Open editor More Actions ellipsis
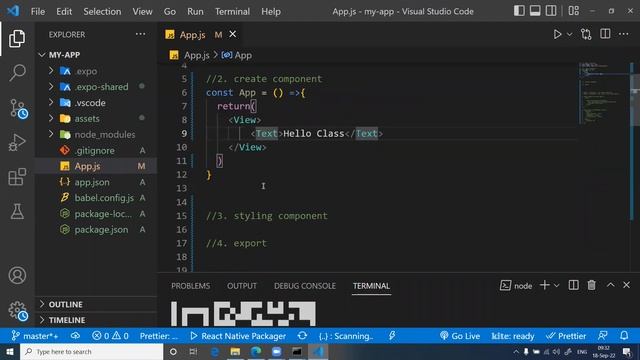Image resolution: width=640 pixels, height=360 pixels. click(x=624, y=34)
